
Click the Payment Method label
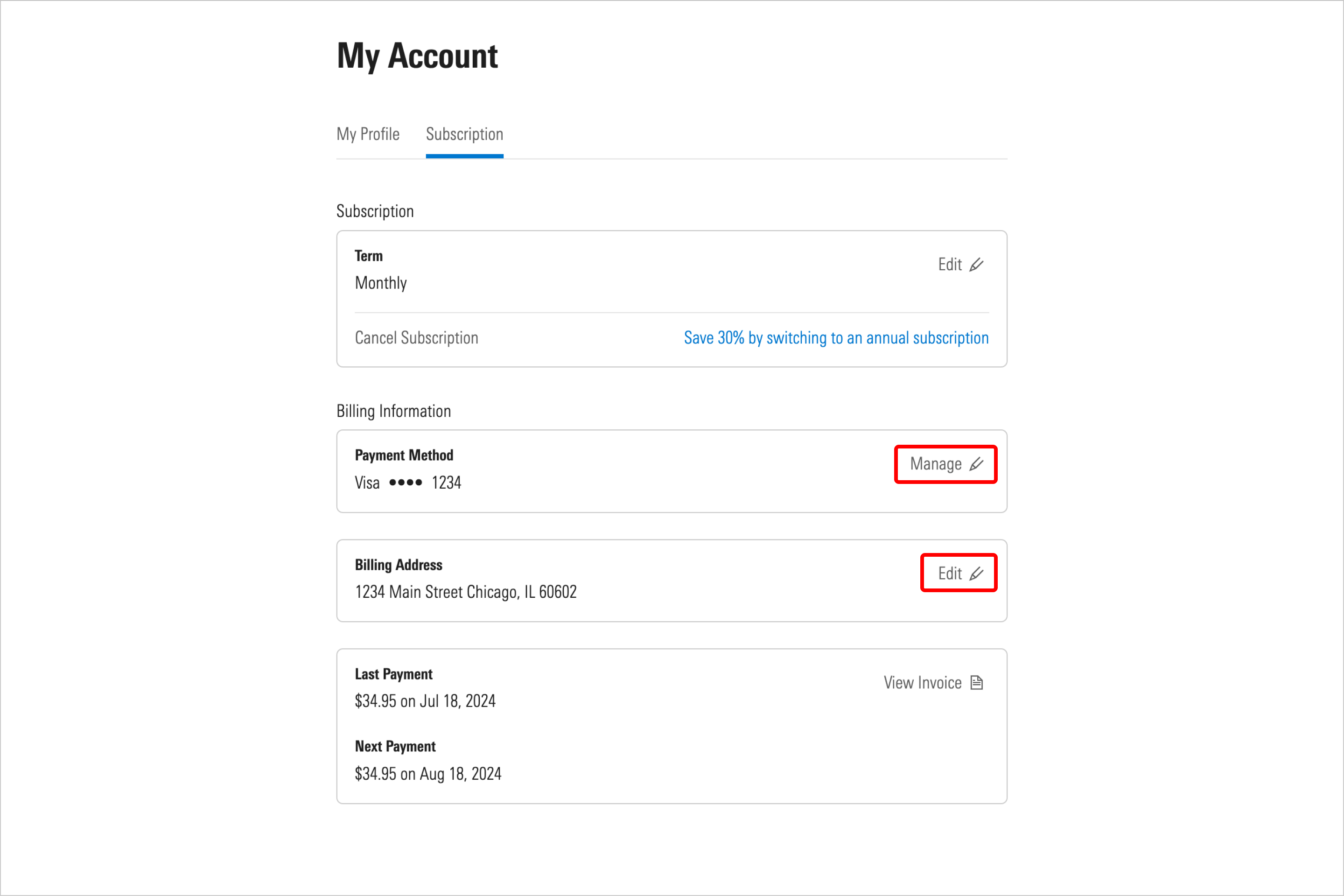[x=404, y=455]
